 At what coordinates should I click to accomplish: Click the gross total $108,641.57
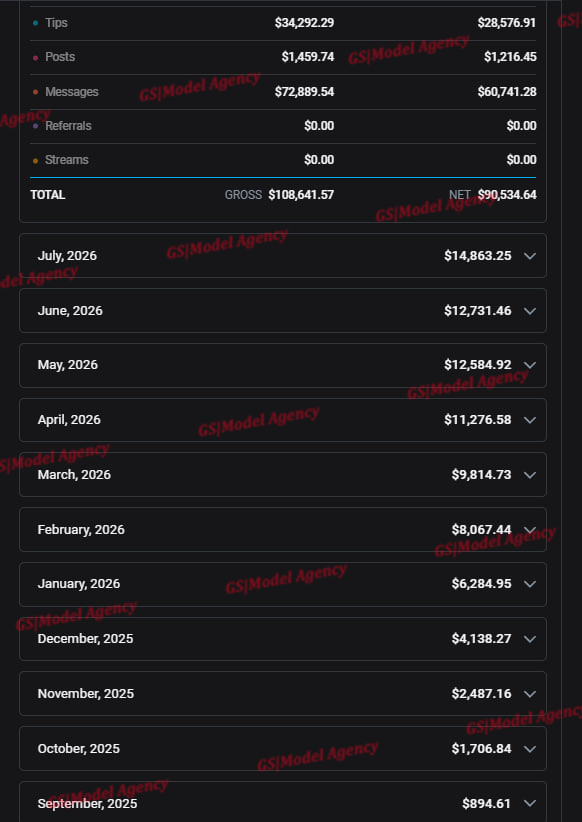click(x=301, y=194)
